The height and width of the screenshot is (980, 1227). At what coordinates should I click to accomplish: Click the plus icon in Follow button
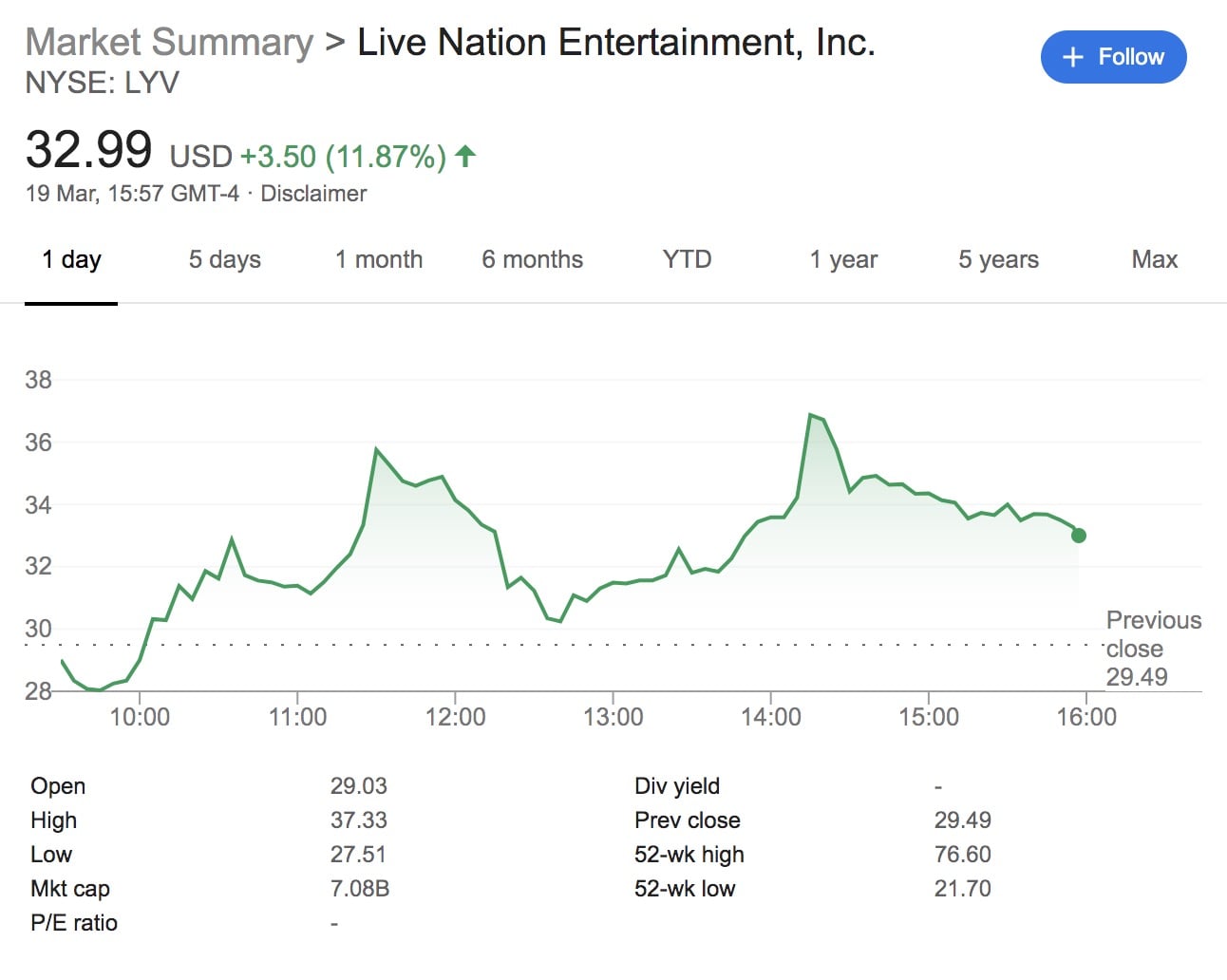[1072, 57]
